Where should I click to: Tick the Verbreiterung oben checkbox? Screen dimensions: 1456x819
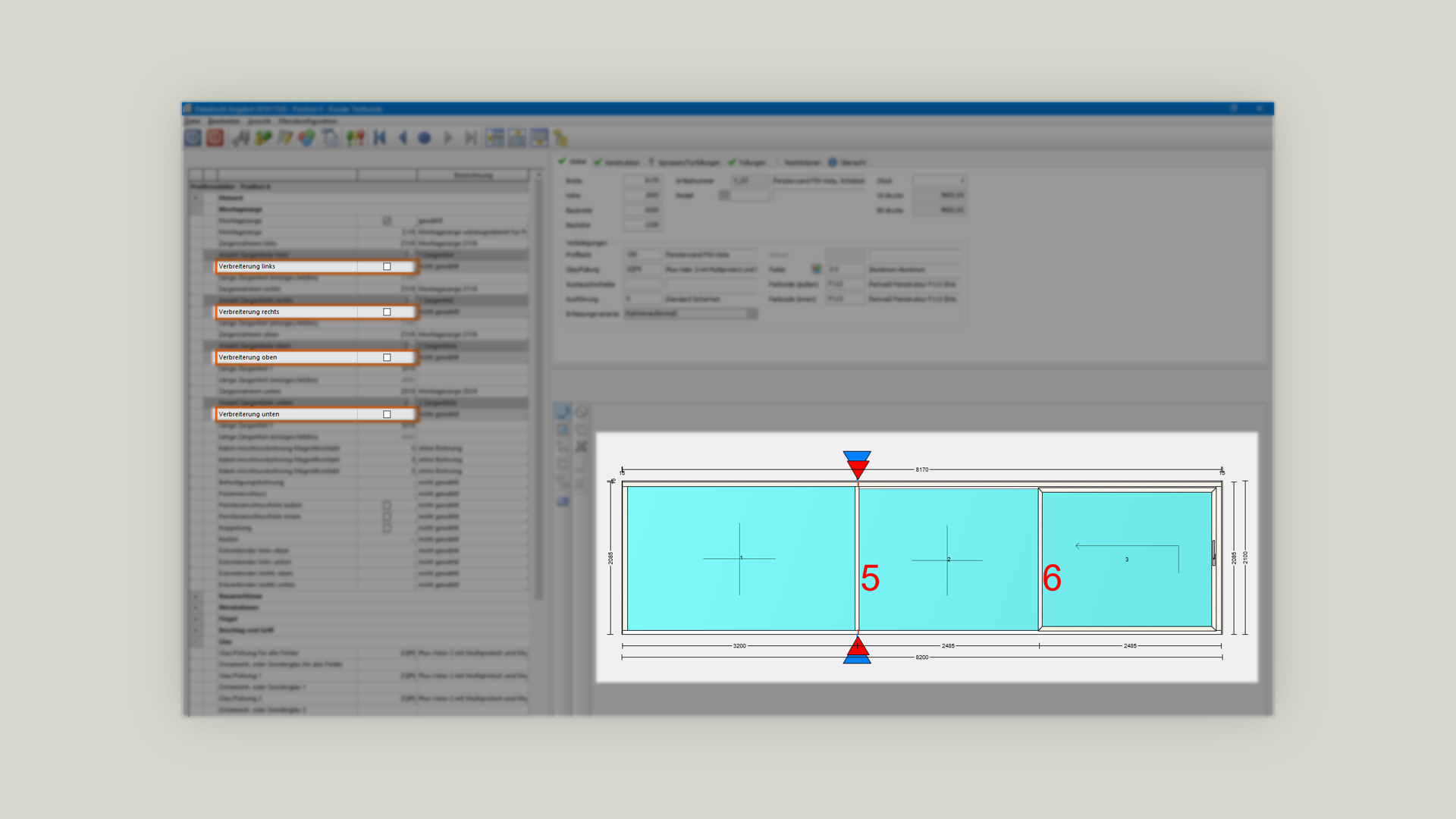point(387,357)
